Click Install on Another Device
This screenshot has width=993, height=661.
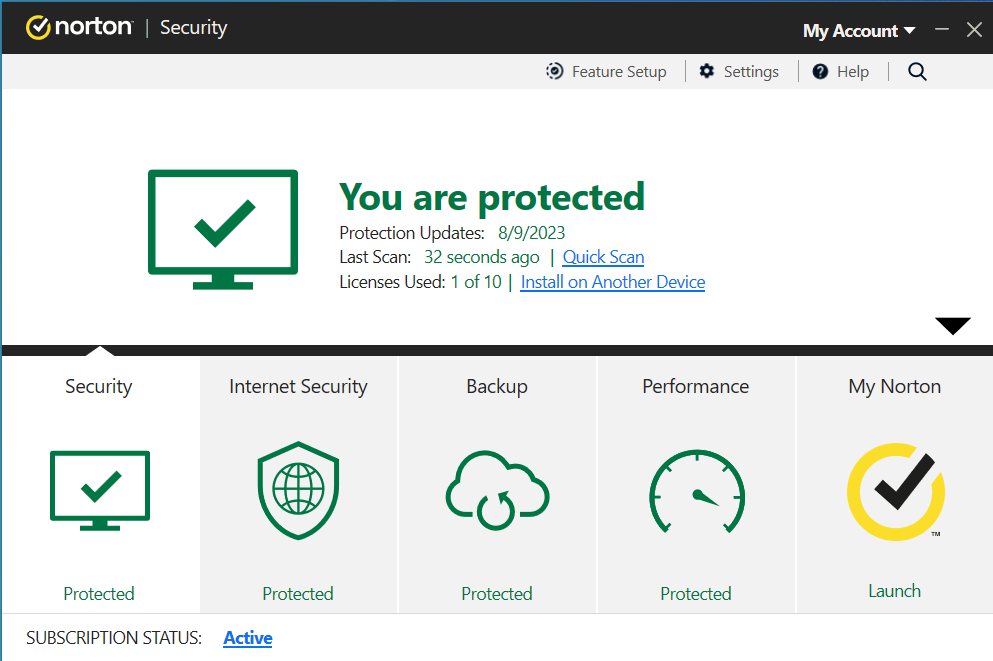(612, 282)
